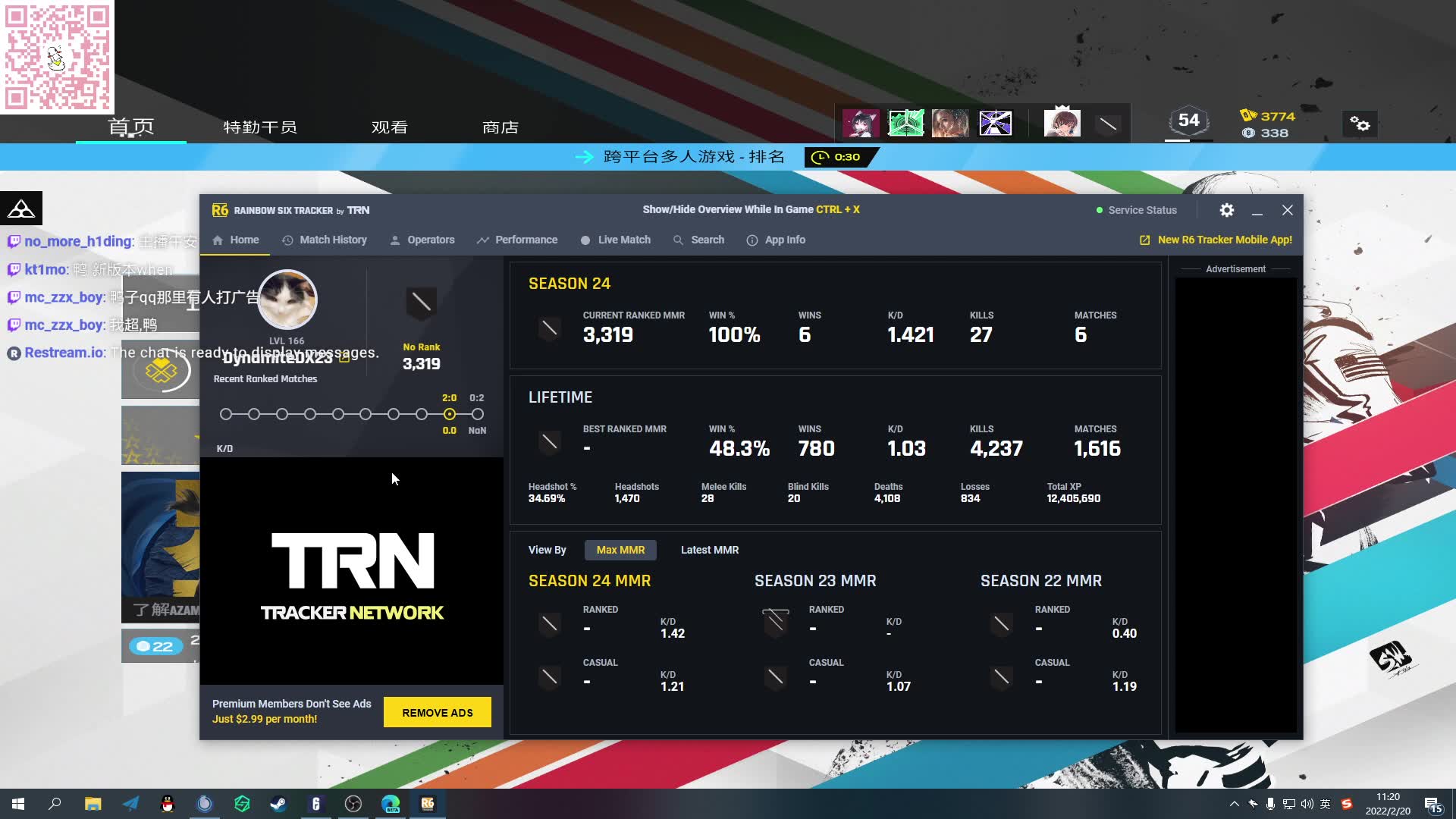
Task: Click the Lifetime best rank emblem icon
Action: (x=550, y=442)
